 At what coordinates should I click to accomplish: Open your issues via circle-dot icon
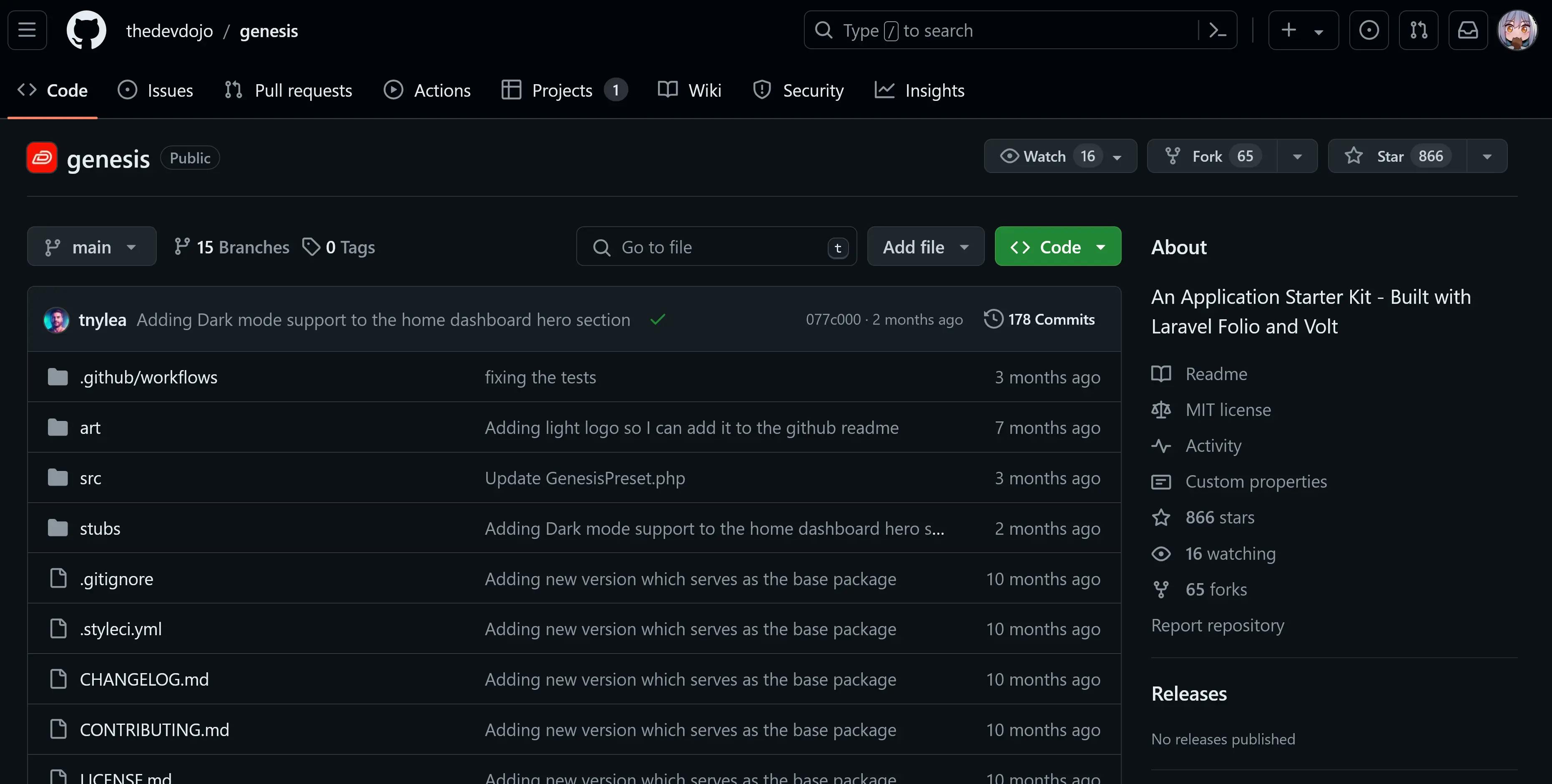[x=1369, y=30]
